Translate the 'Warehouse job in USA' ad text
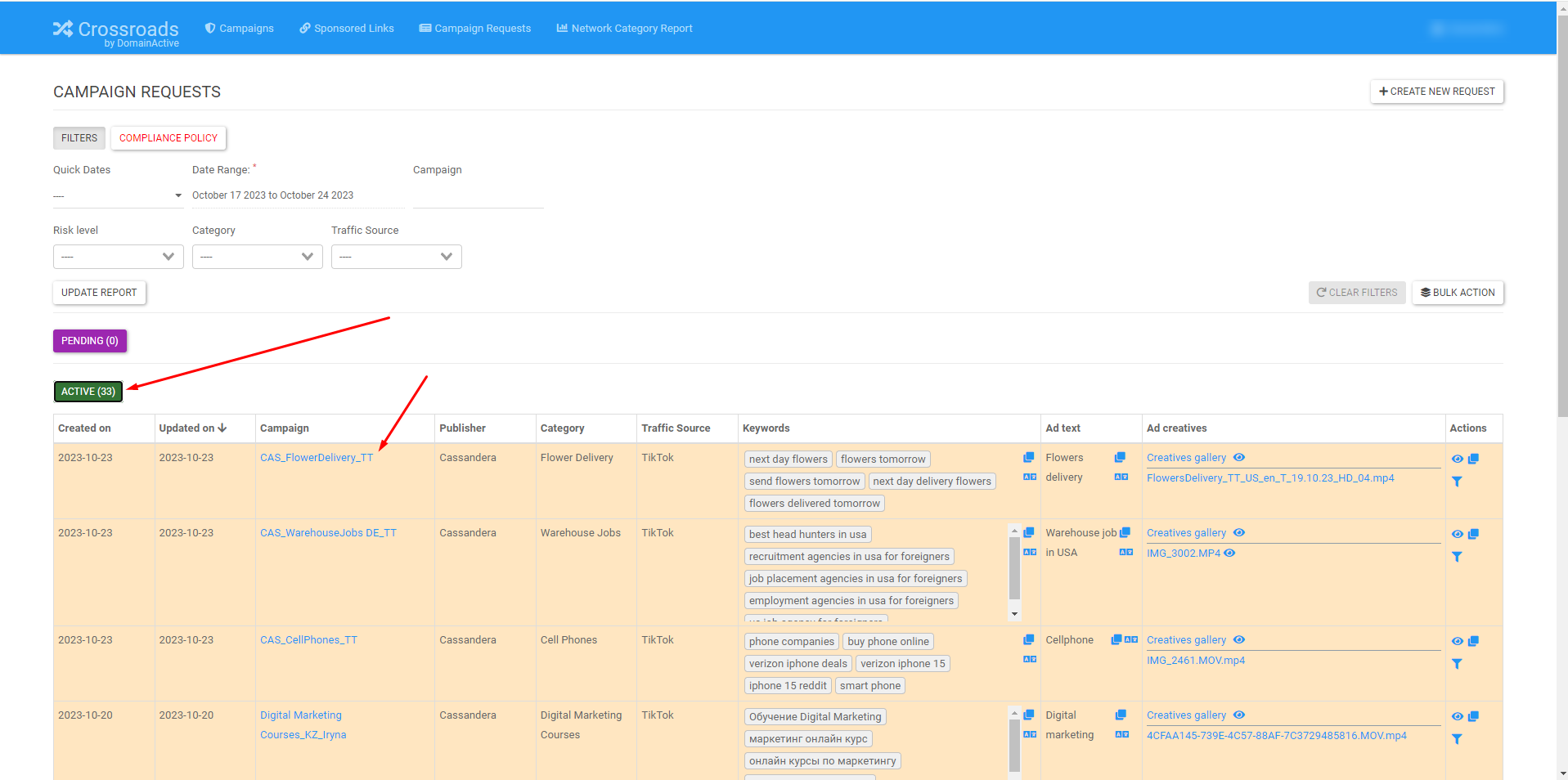This screenshot has height=780, width=1568. (x=1126, y=552)
